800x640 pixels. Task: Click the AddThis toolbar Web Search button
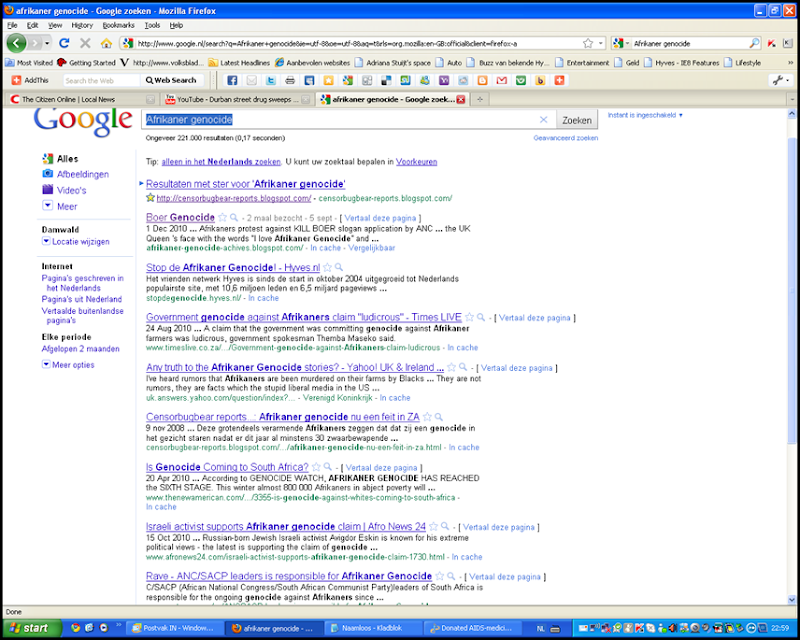(x=171, y=80)
